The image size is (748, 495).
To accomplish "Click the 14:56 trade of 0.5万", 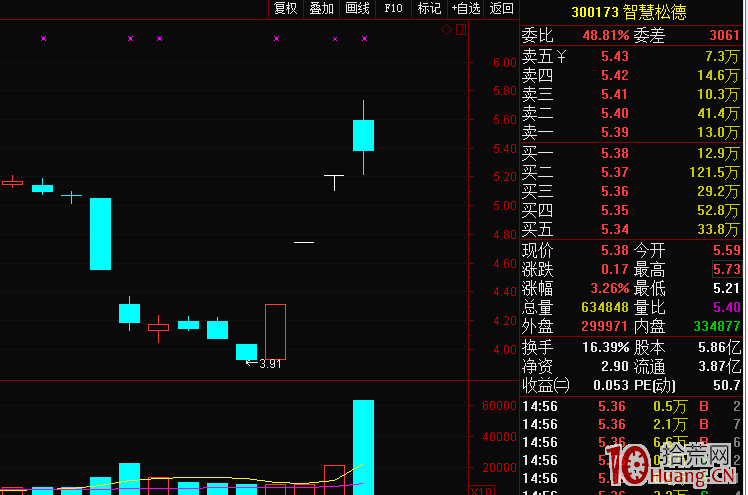I will click(632, 407).
